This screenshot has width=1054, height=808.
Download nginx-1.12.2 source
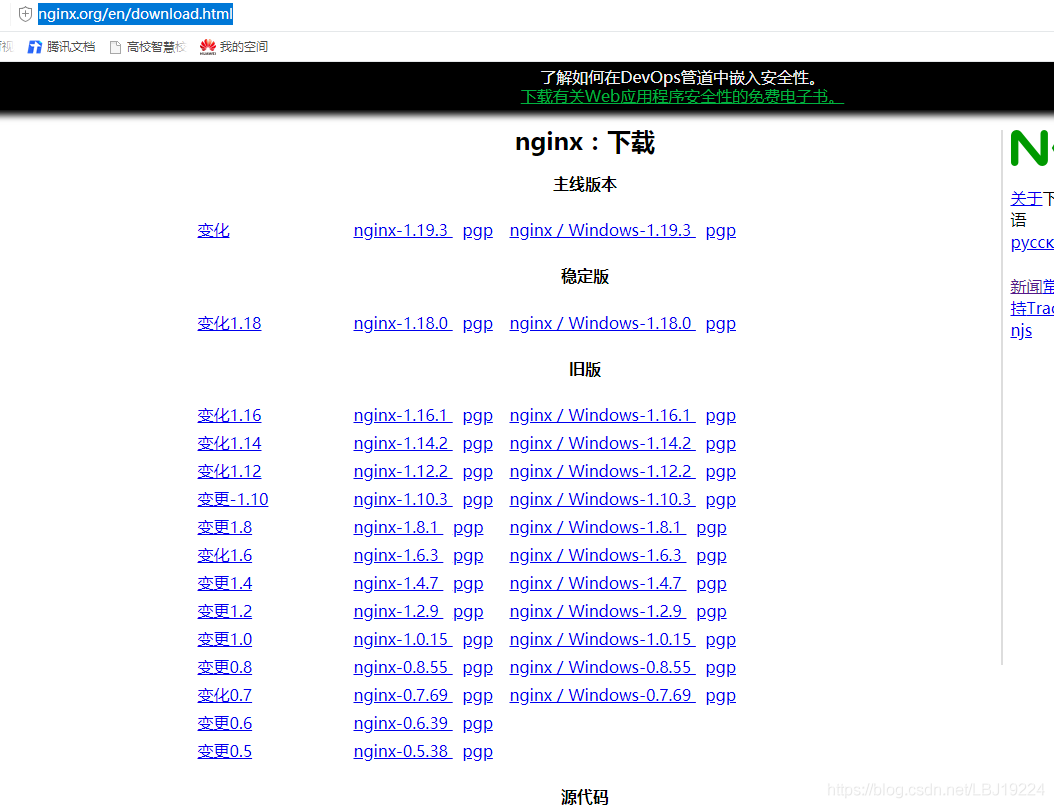click(403, 471)
